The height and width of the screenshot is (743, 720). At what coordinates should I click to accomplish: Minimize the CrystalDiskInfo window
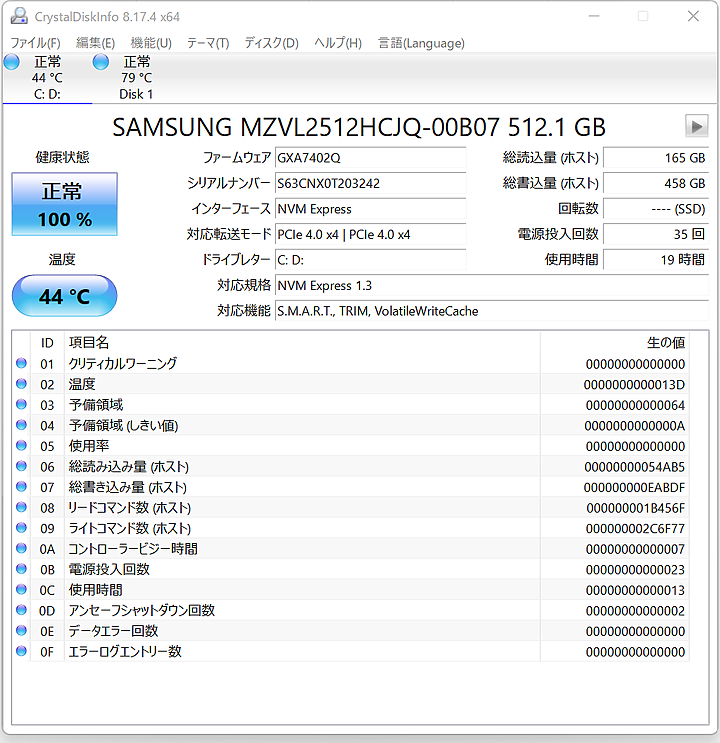[x=594, y=16]
